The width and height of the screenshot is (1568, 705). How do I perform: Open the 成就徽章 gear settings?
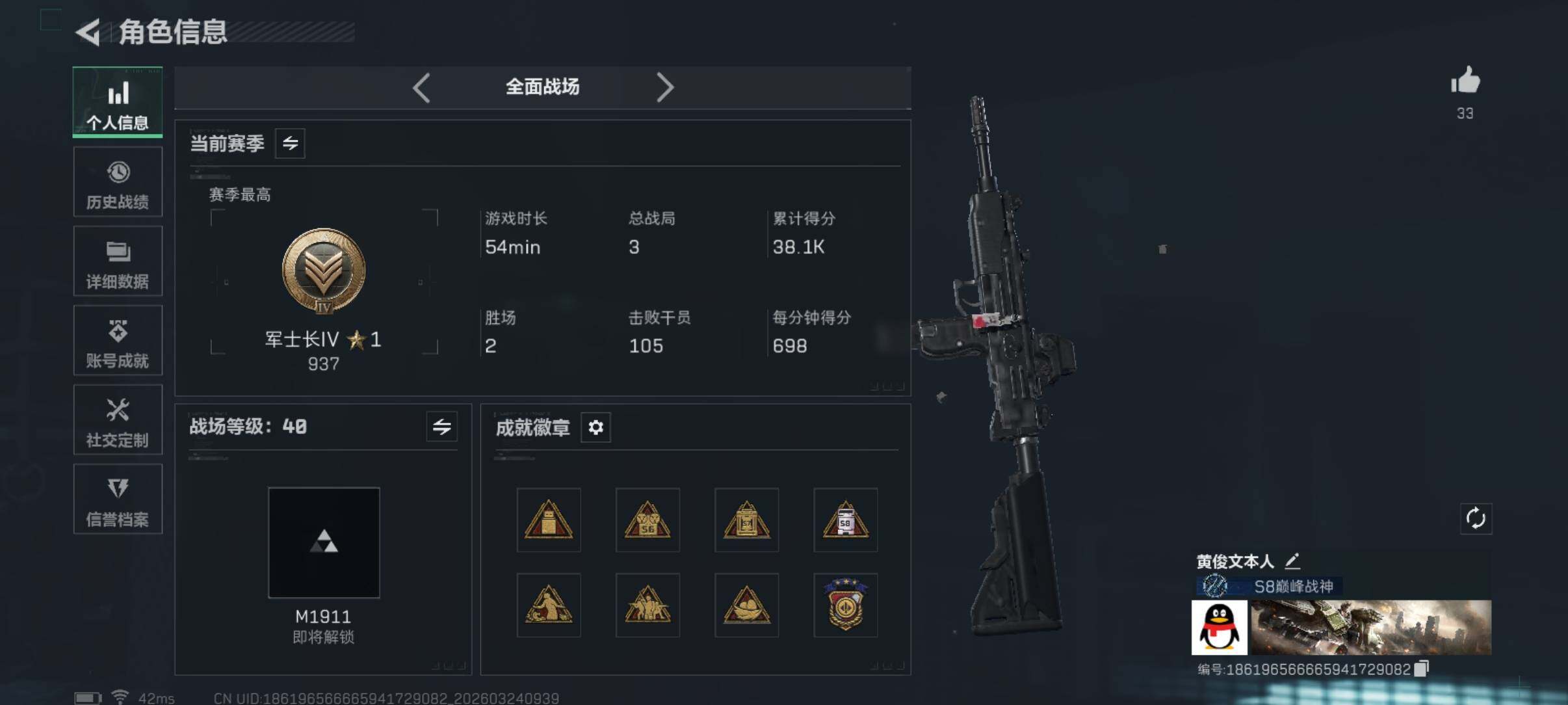click(595, 427)
